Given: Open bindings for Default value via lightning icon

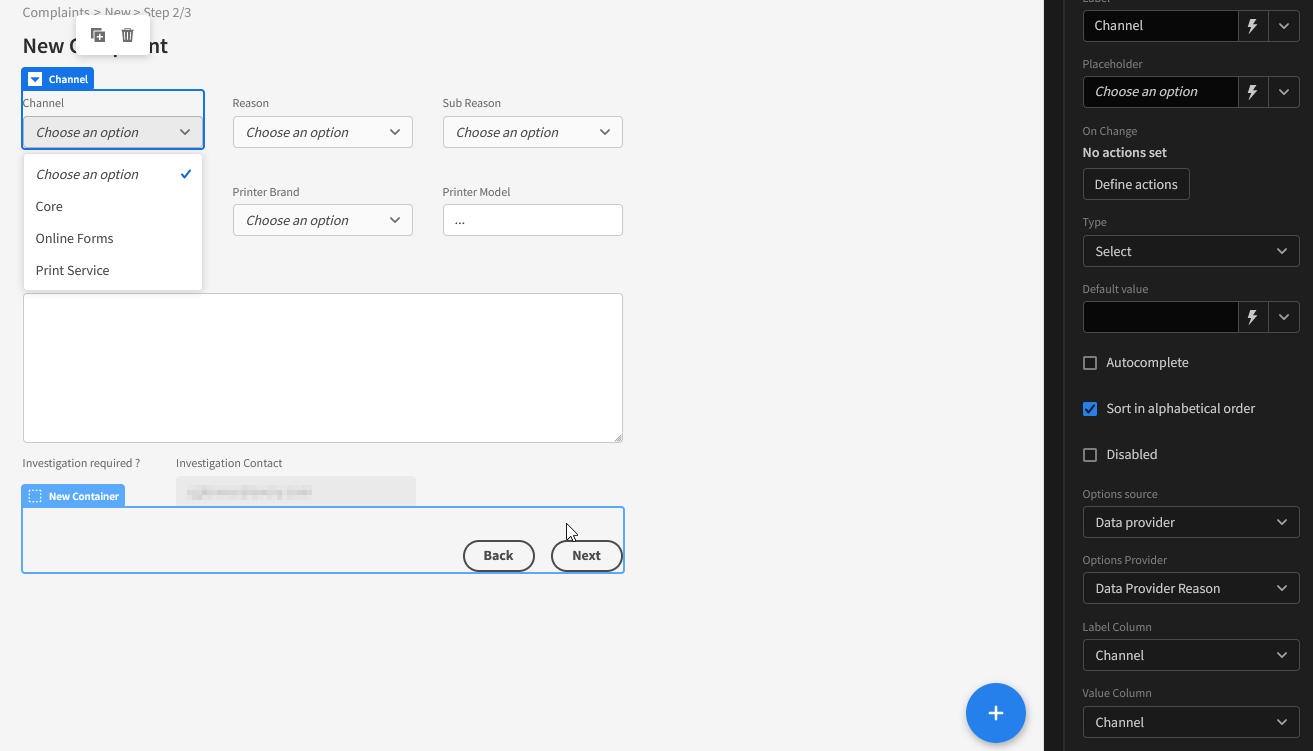Looking at the screenshot, I should [1252, 317].
